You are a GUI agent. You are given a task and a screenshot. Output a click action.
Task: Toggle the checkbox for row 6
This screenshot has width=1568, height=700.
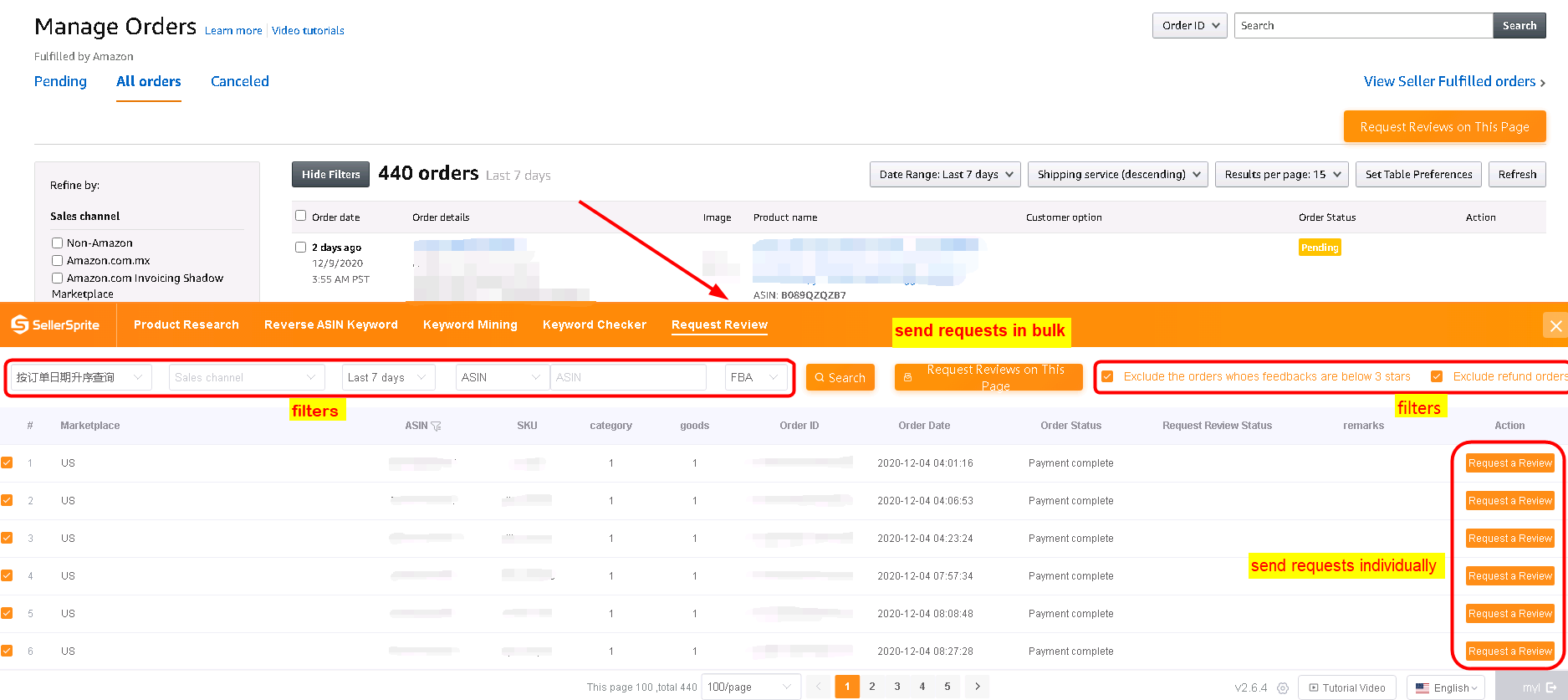[7, 651]
